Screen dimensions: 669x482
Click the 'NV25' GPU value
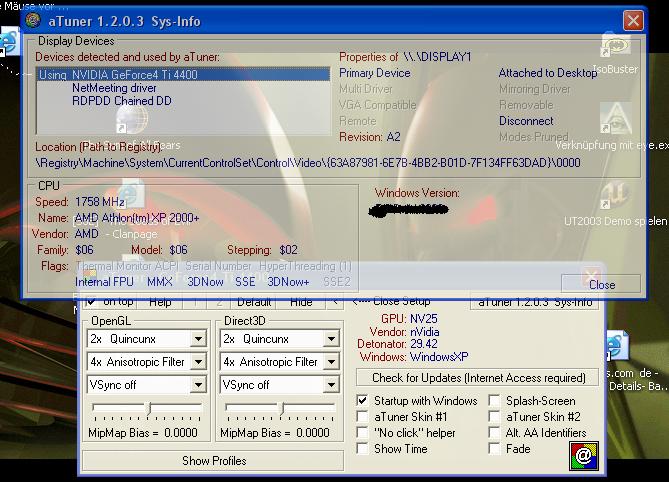(424, 319)
